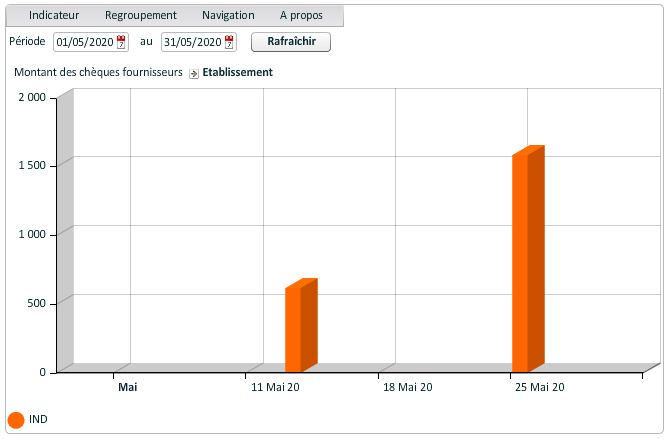Open the end date calendar picker
669x439 pixels.
(229, 42)
